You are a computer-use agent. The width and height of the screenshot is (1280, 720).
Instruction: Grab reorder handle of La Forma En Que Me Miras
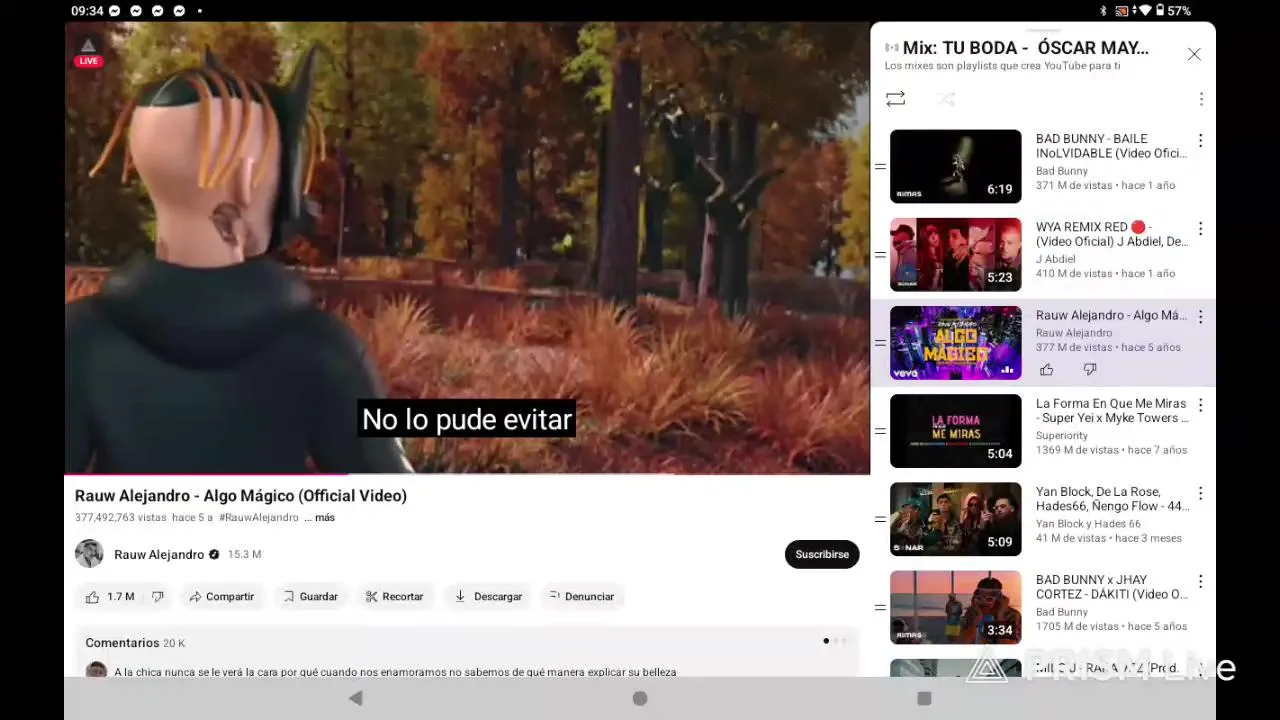(x=880, y=431)
